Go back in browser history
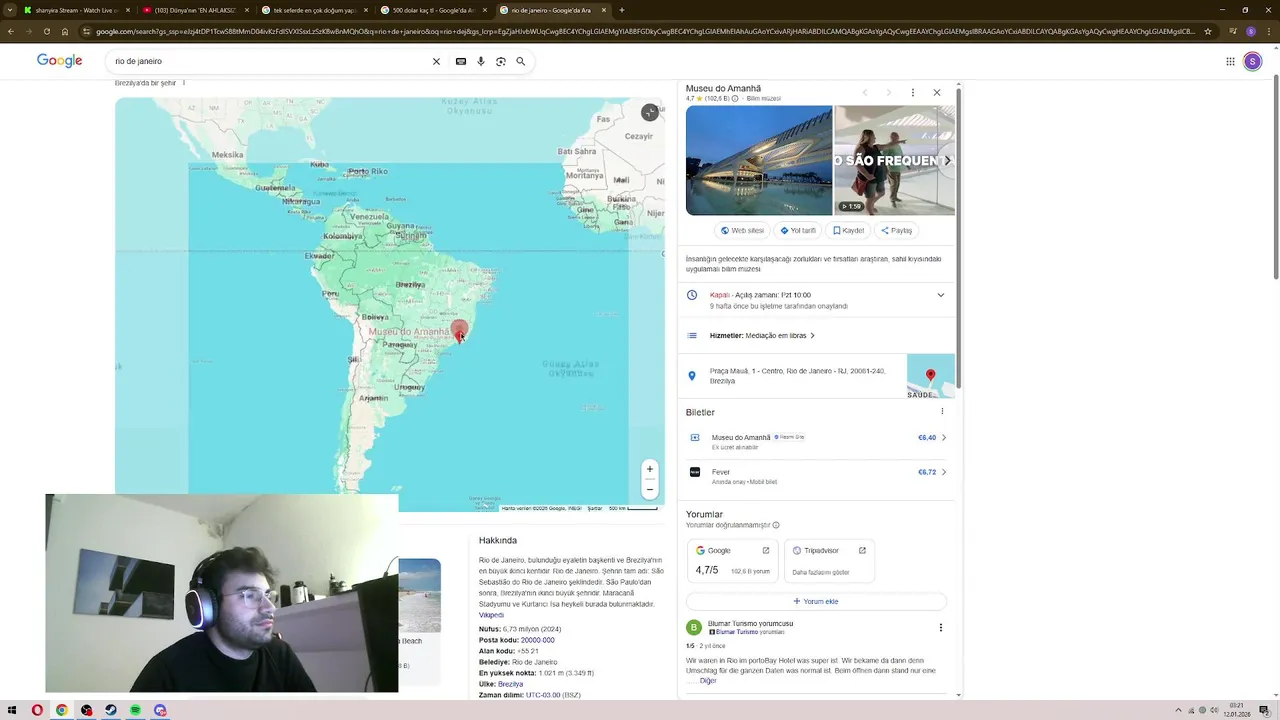 [x=10, y=31]
